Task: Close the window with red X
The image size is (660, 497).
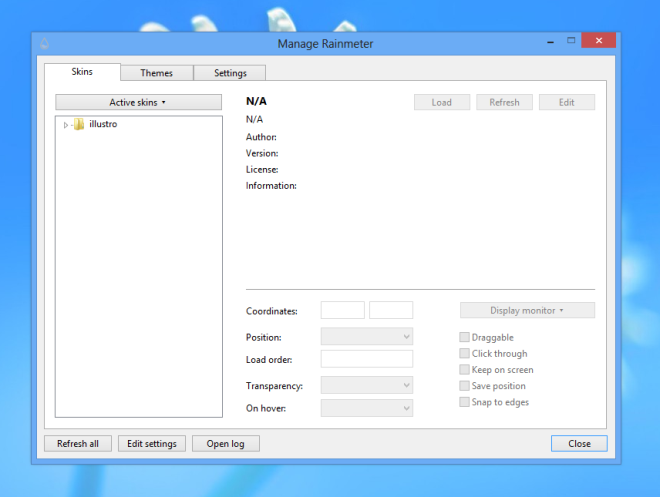Action: [x=599, y=40]
